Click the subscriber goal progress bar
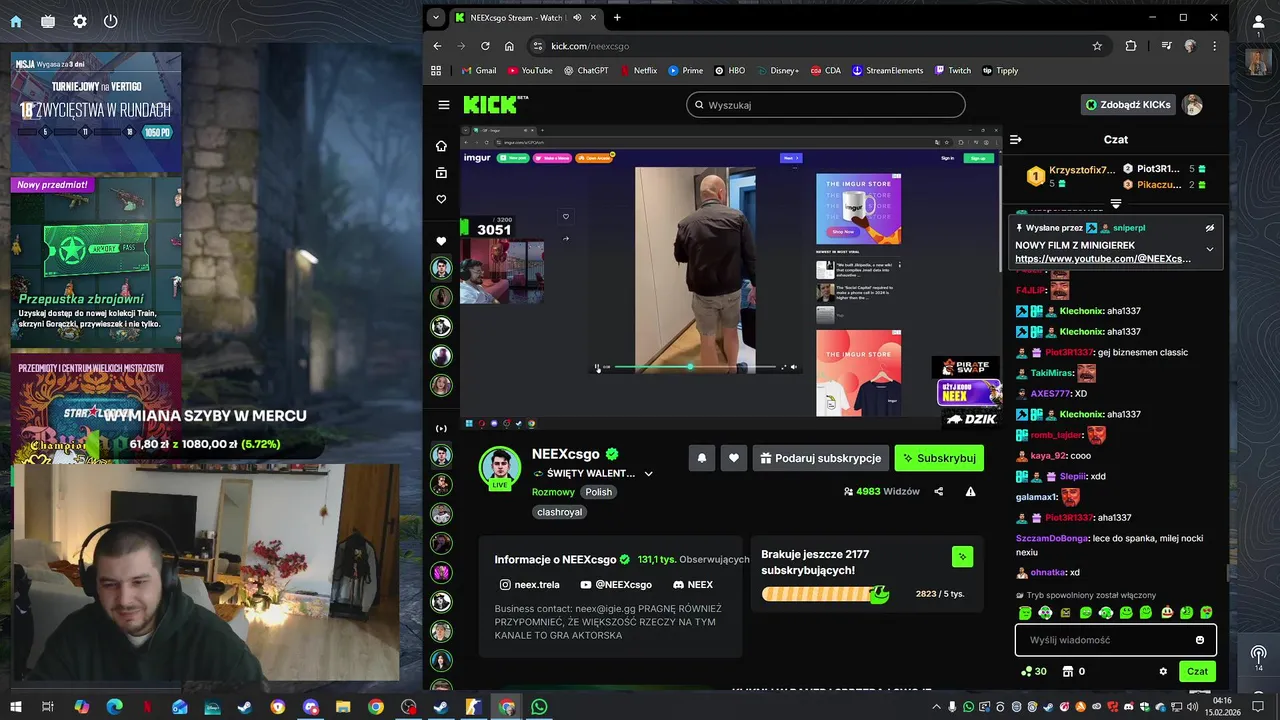Screen dimensions: 1280x720 coord(825,594)
